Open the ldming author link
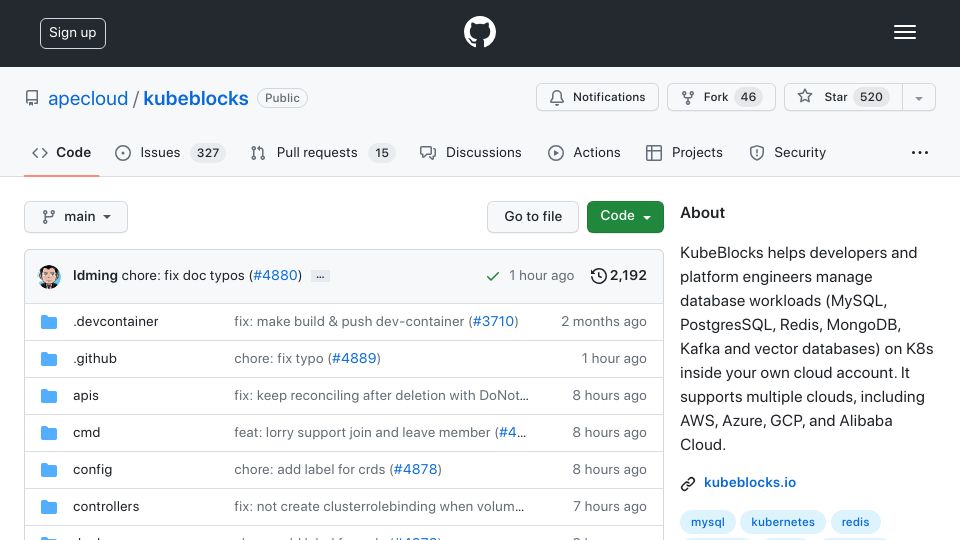The width and height of the screenshot is (960, 540). (x=95, y=276)
